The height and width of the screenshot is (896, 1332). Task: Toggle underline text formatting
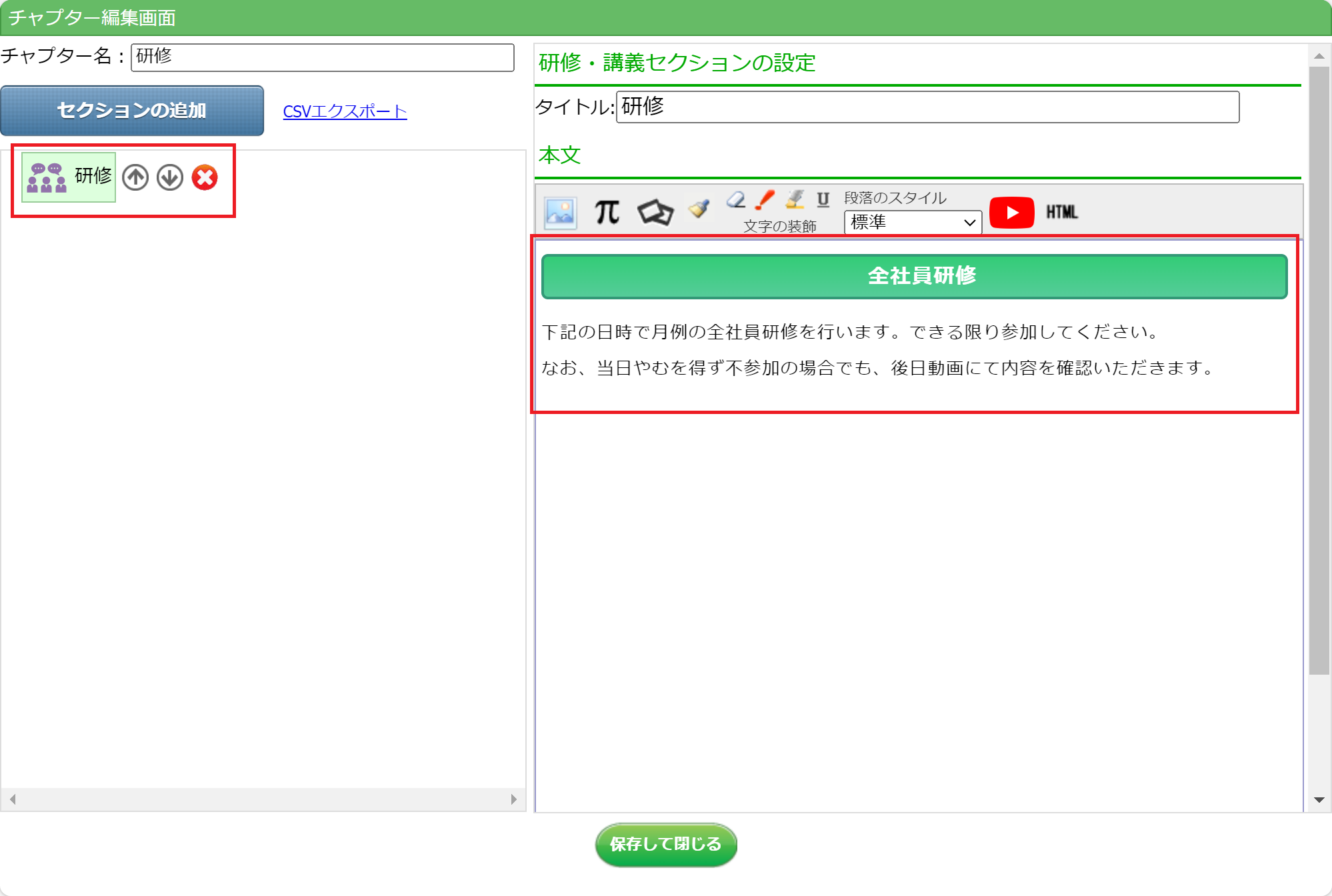coord(823,199)
